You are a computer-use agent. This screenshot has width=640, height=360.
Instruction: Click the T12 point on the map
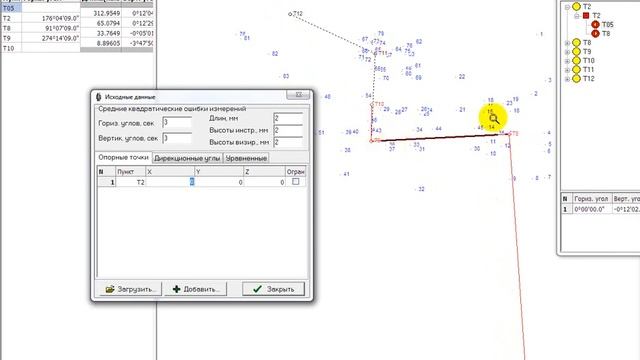click(x=290, y=14)
